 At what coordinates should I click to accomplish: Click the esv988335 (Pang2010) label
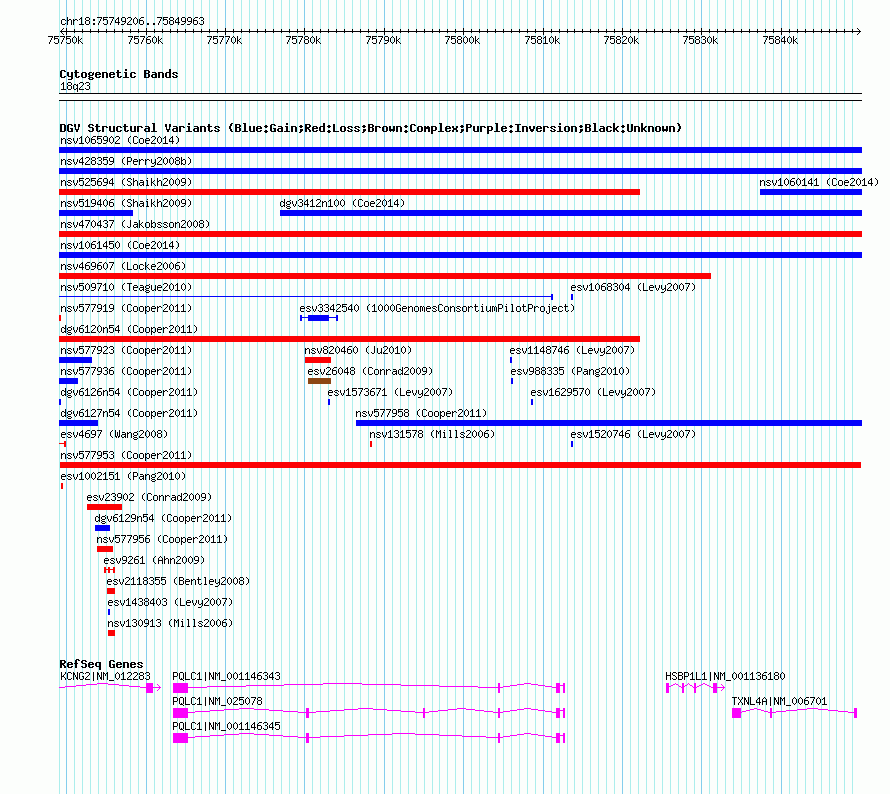(570, 371)
